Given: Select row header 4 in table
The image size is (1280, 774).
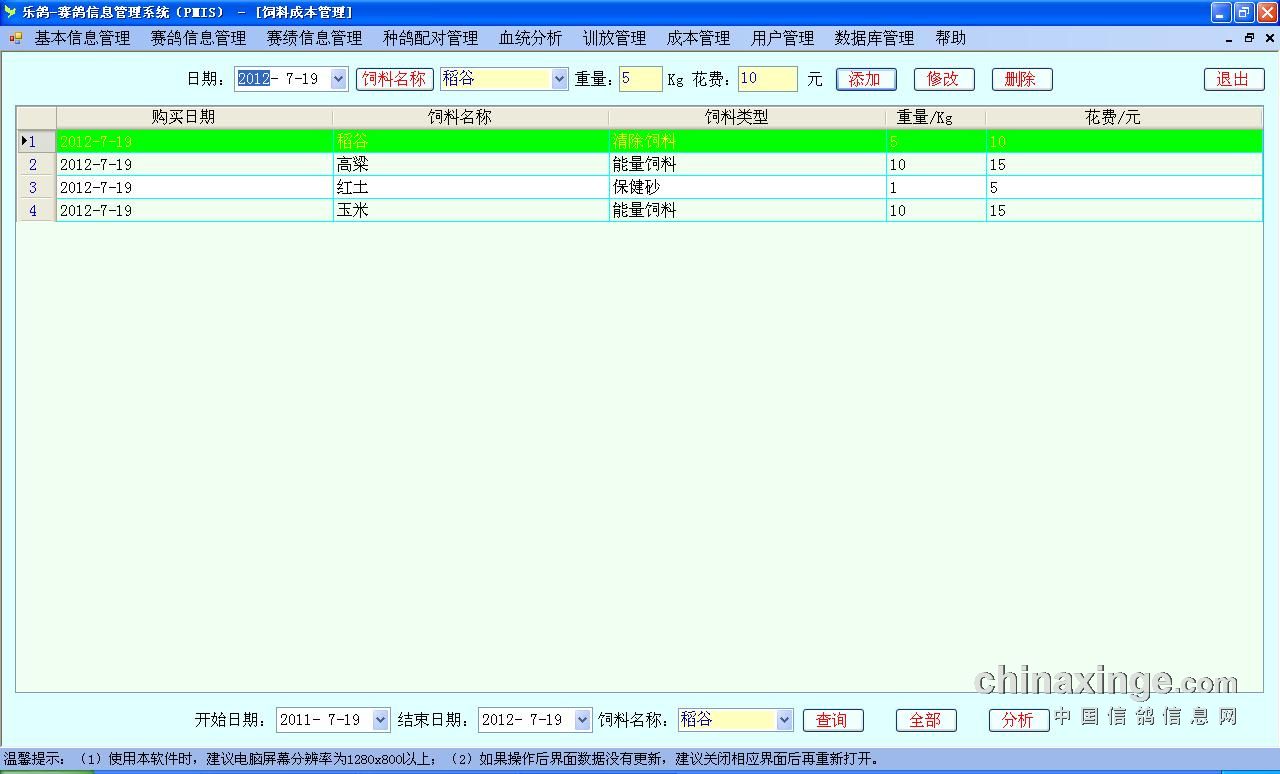Looking at the screenshot, I should (x=36, y=210).
